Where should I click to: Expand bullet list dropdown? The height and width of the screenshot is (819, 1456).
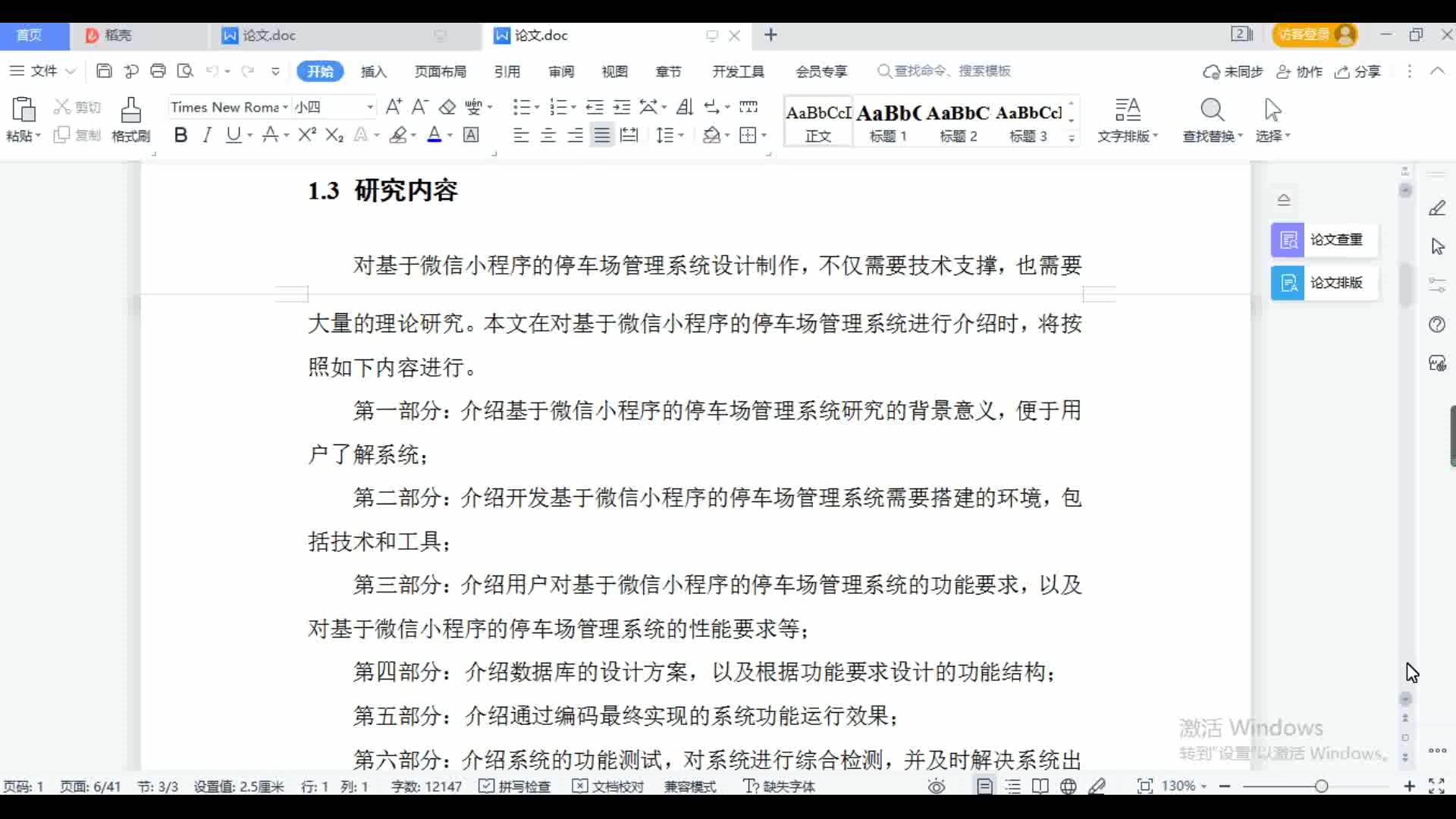click(536, 107)
